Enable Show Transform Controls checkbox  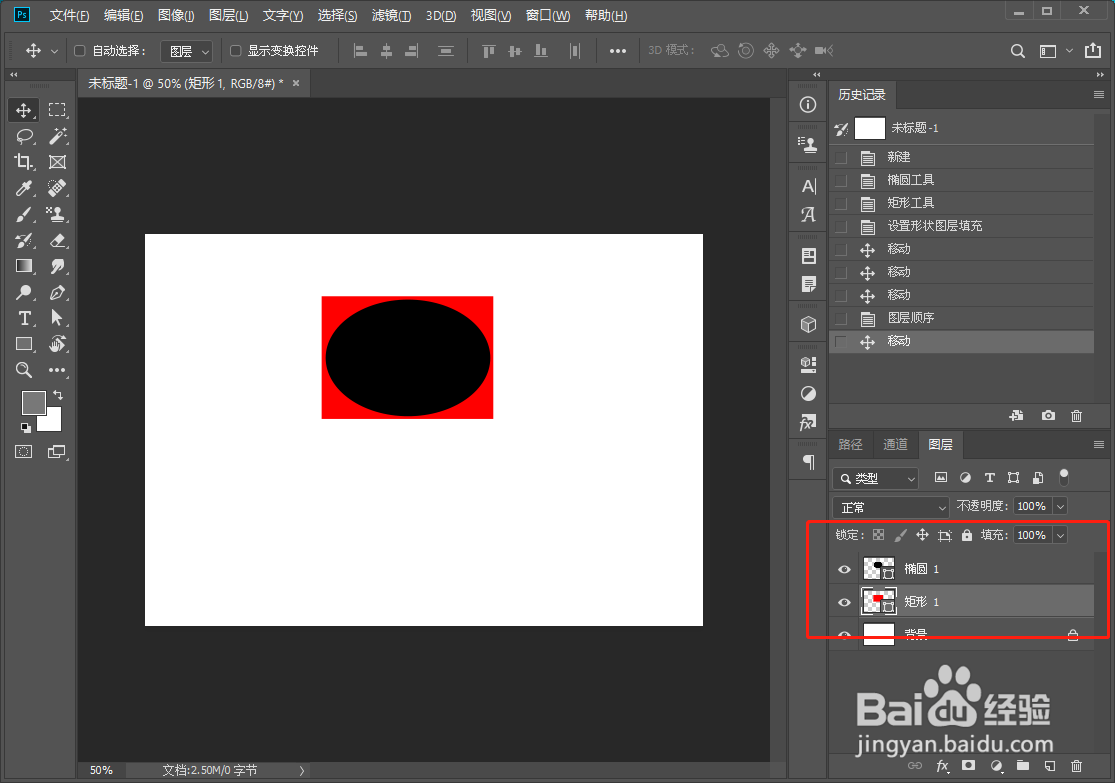(x=235, y=50)
